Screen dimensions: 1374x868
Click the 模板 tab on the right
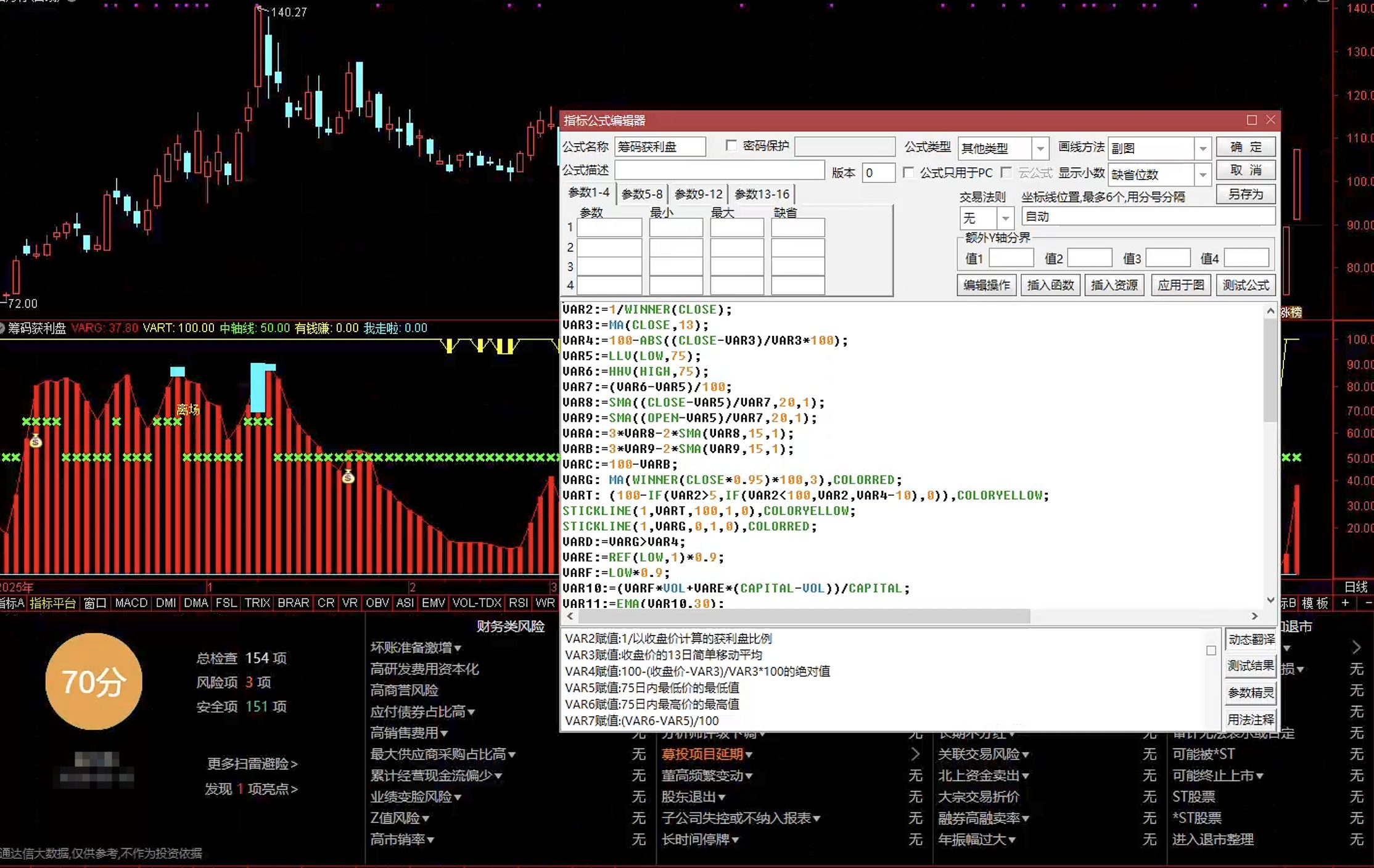tap(1315, 603)
